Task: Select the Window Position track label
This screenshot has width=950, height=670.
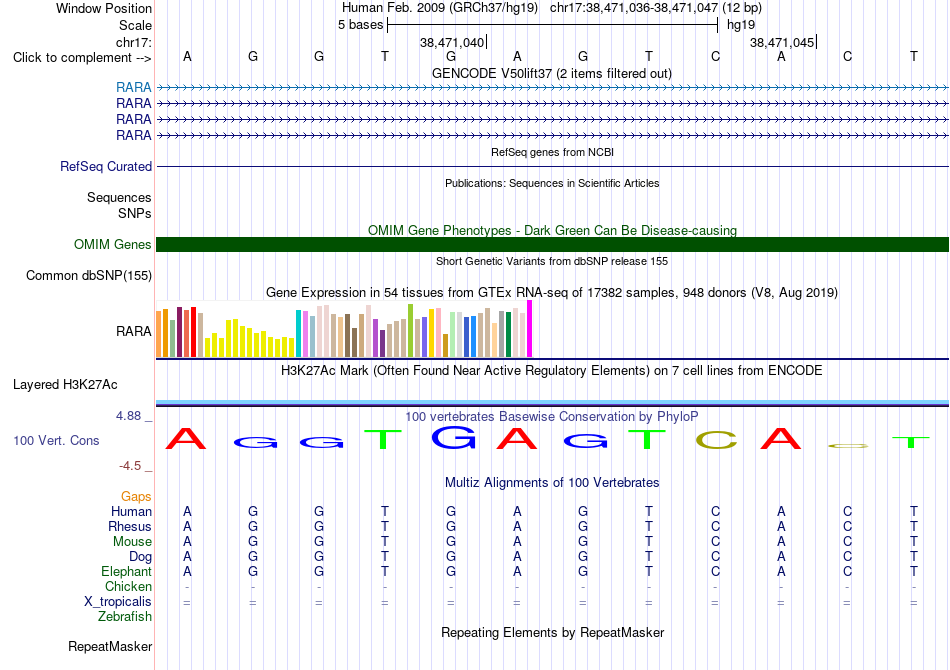Action: (x=104, y=8)
